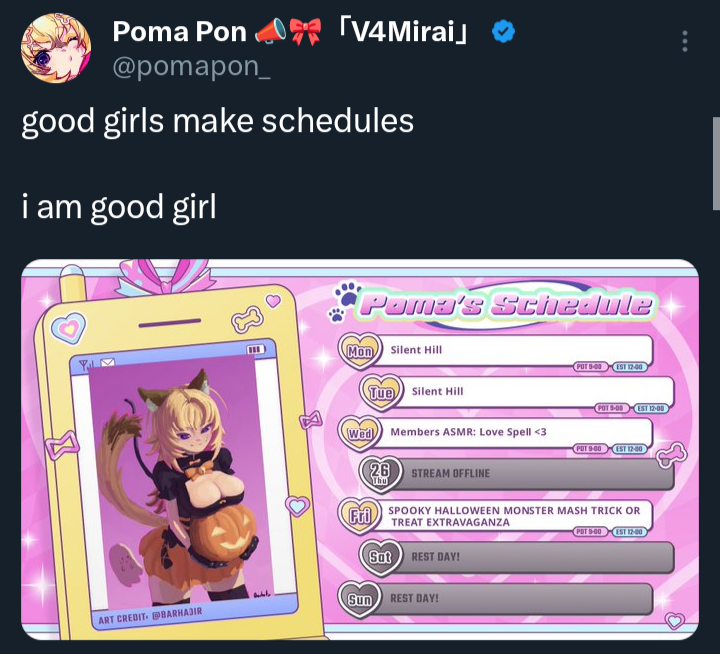Click the Wed heart badge
Screen dimensions: 720x654
360,433
